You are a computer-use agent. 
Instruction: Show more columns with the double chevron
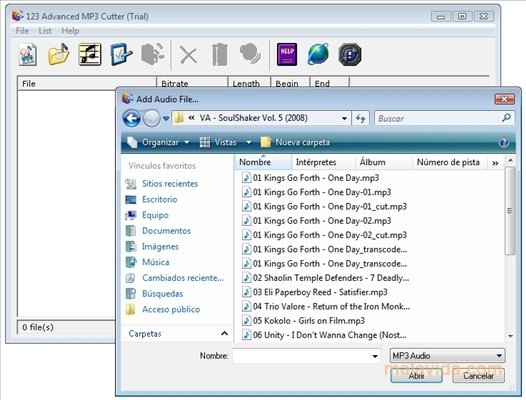pyautogui.click(x=495, y=163)
